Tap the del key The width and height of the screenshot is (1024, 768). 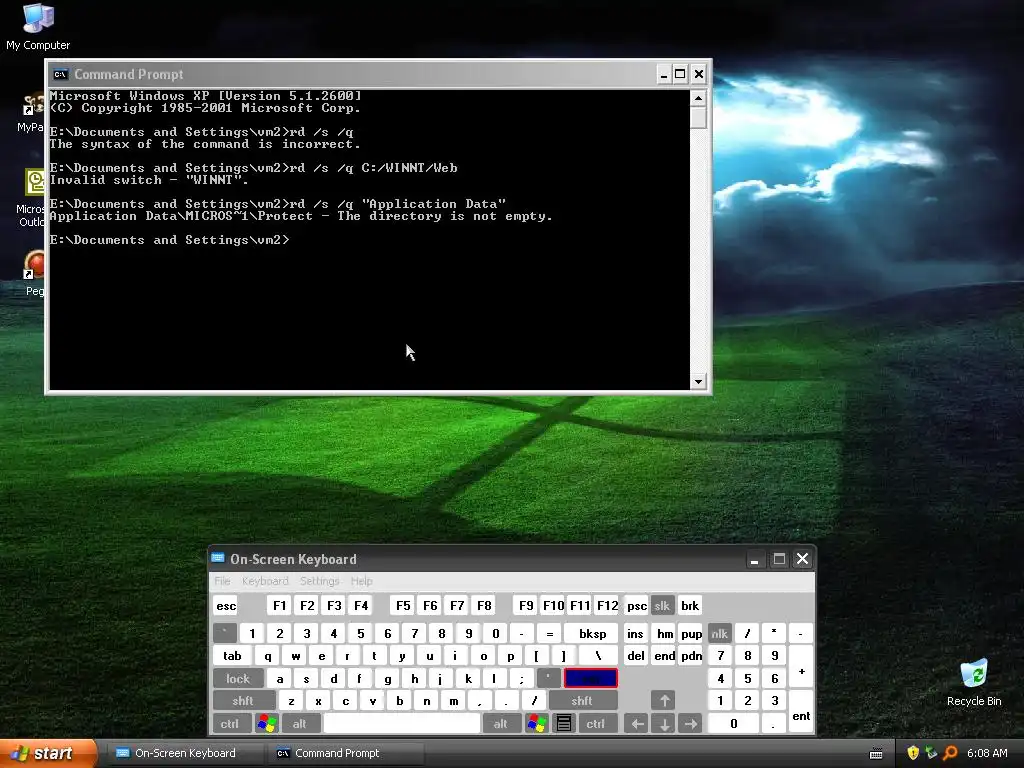click(x=636, y=656)
